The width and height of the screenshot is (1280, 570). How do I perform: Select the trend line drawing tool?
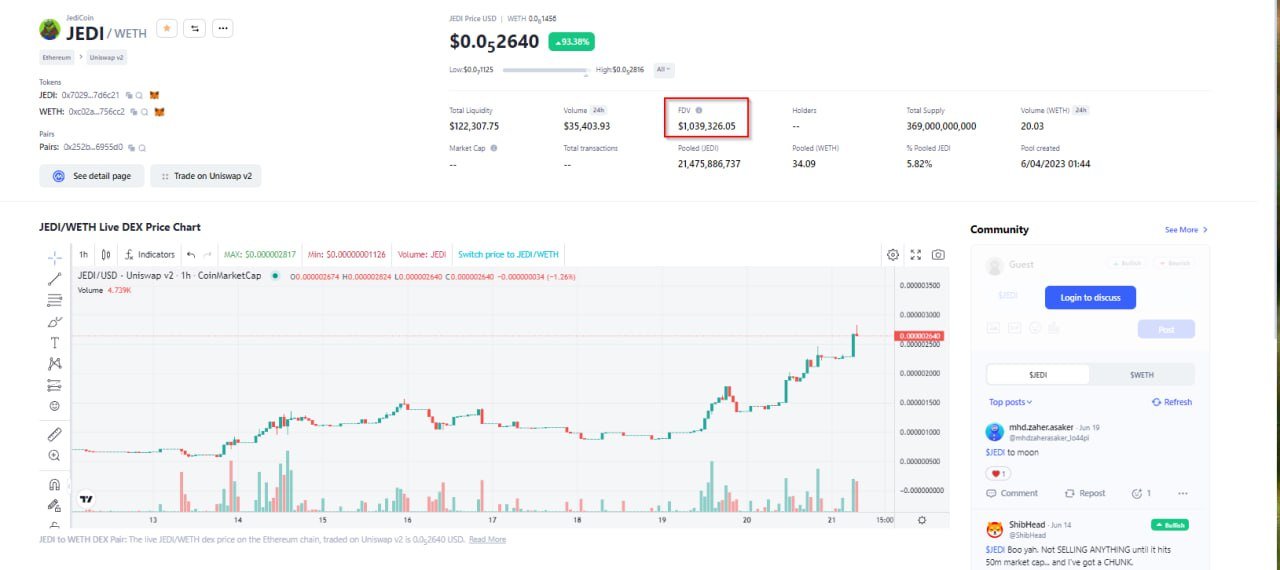[54, 278]
